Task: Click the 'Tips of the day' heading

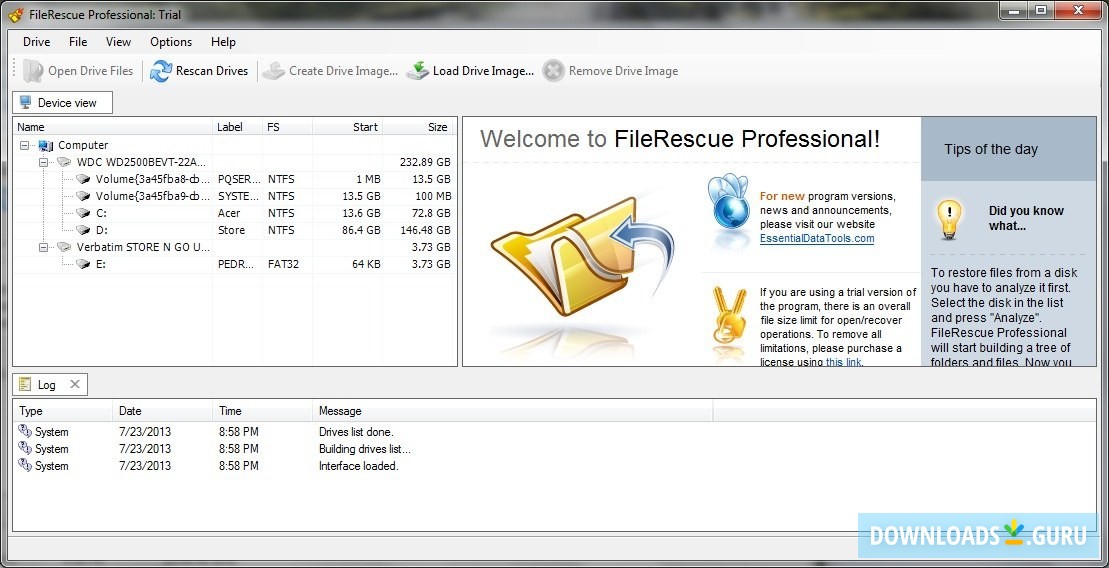Action: (991, 149)
